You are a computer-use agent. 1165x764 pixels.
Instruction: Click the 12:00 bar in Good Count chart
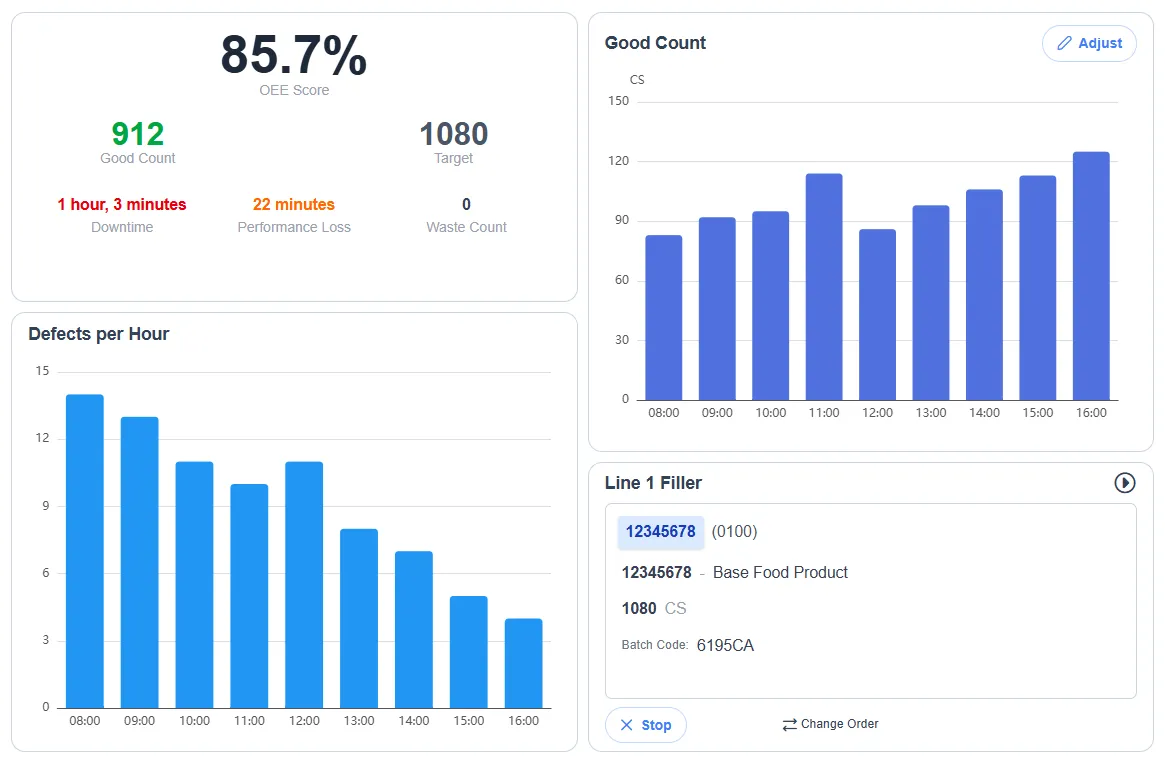[877, 314]
